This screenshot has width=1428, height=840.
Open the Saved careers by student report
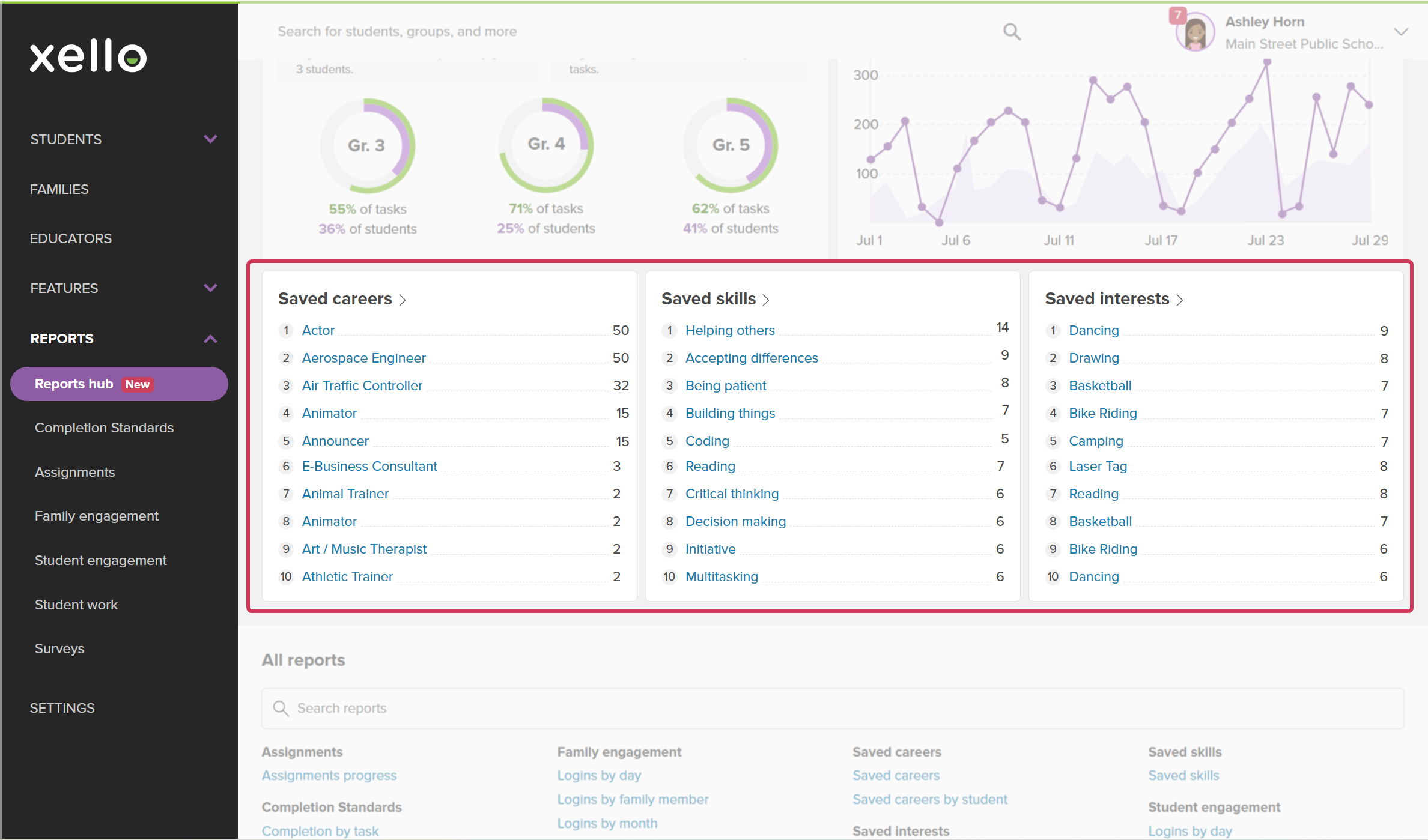(930, 799)
